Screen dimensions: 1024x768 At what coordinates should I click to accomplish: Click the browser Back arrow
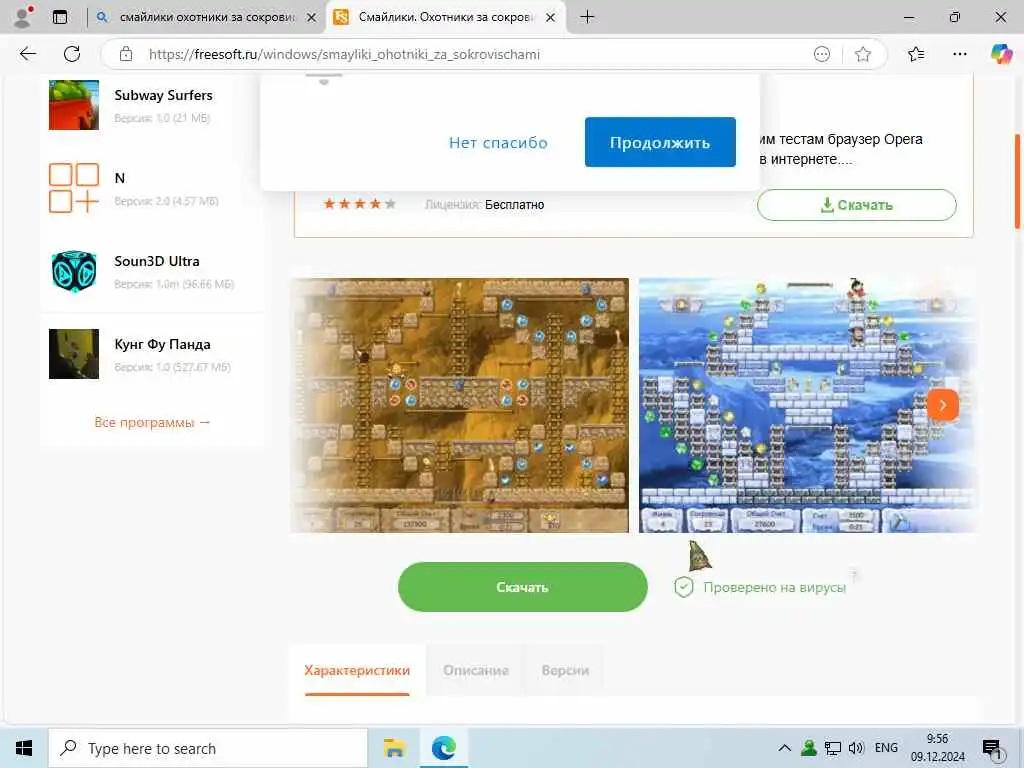(28, 54)
